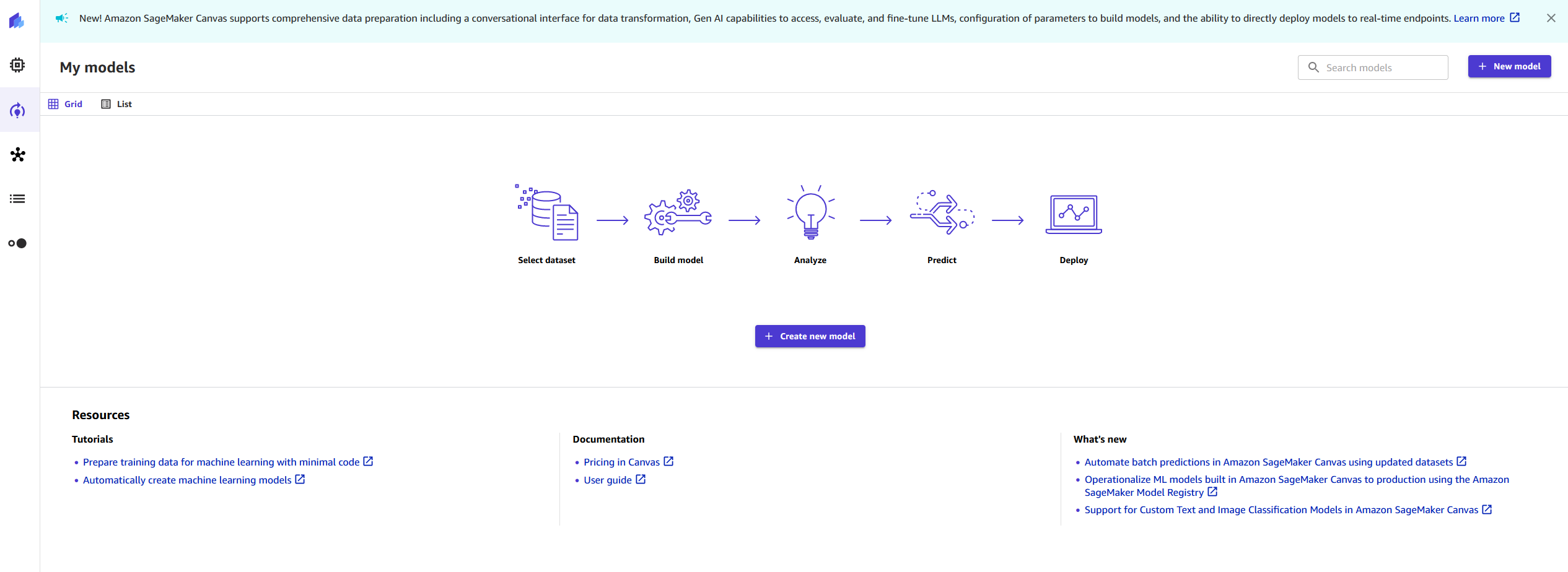Click the My models page heading
1568x572 pixels.
tap(97, 67)
